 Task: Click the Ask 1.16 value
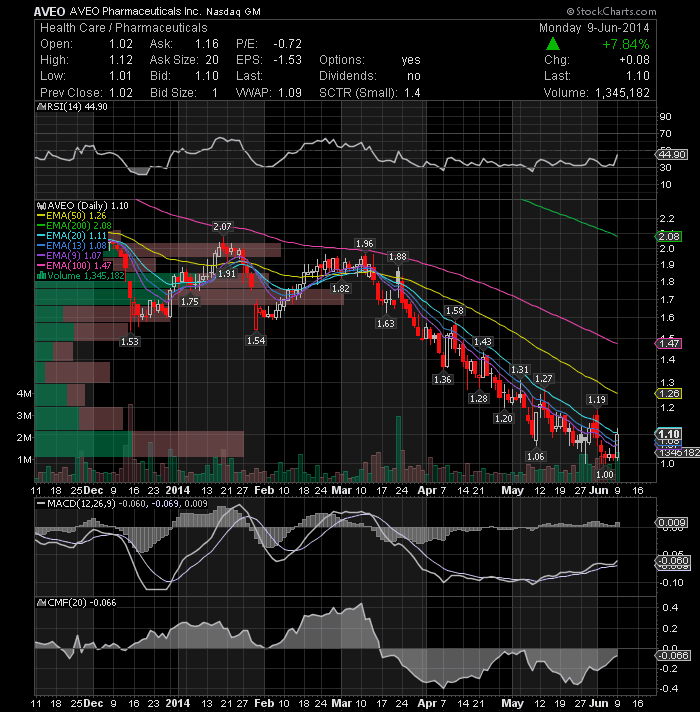point(207,44)
